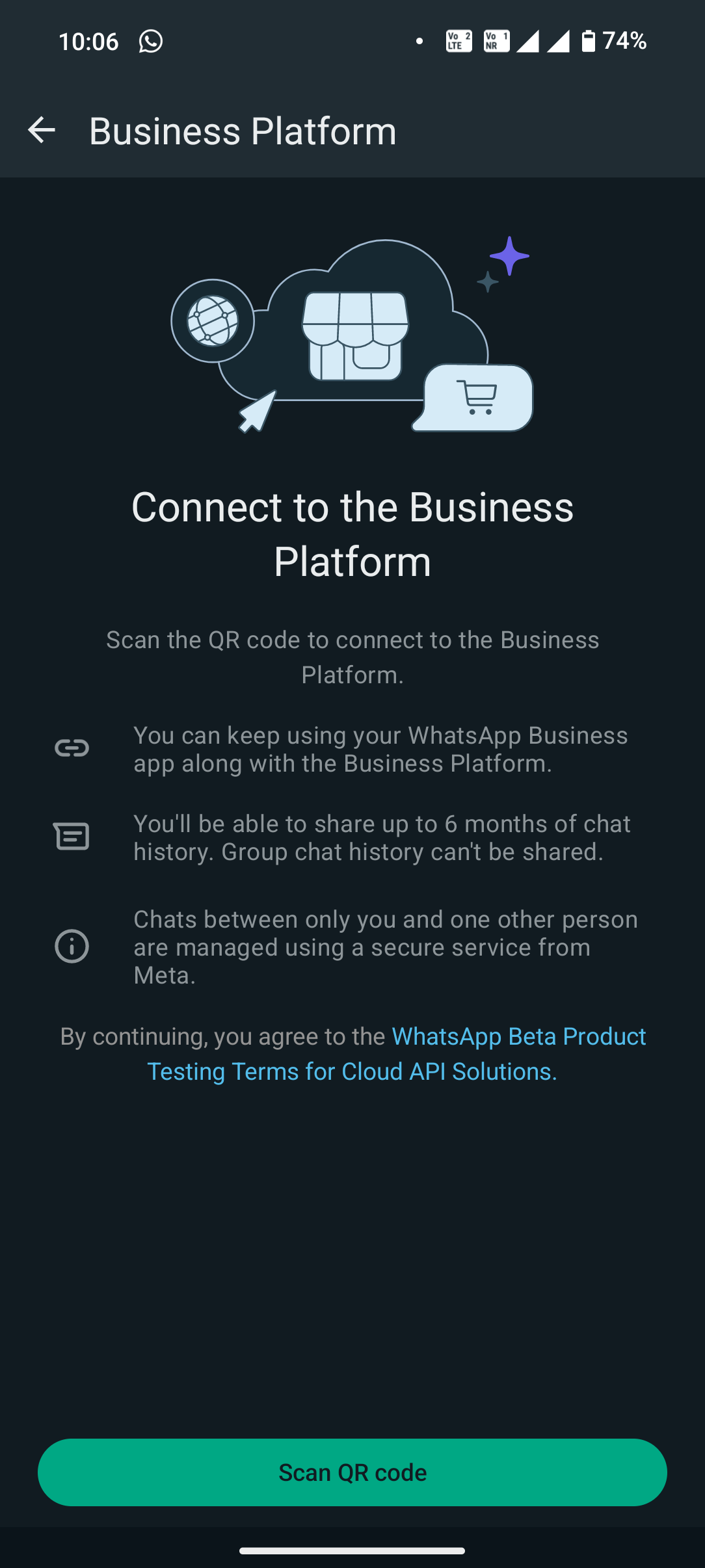Tap the shopping cart chat bubble

[477, 397]
